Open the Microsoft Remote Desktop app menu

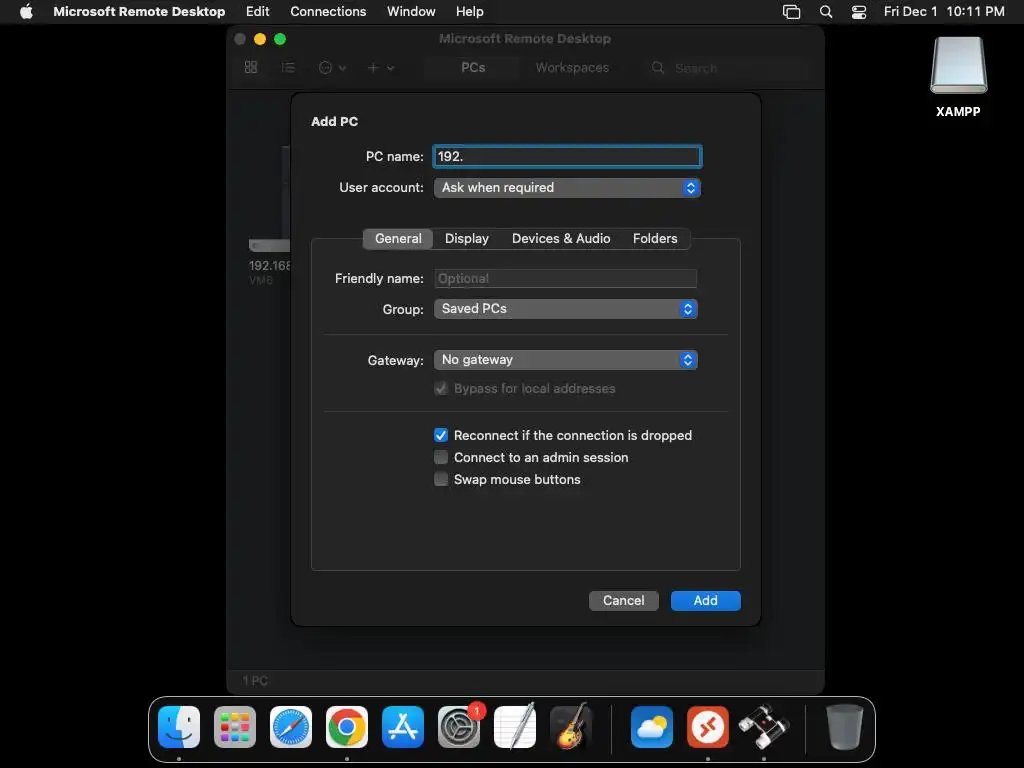[x=139, y=12]
